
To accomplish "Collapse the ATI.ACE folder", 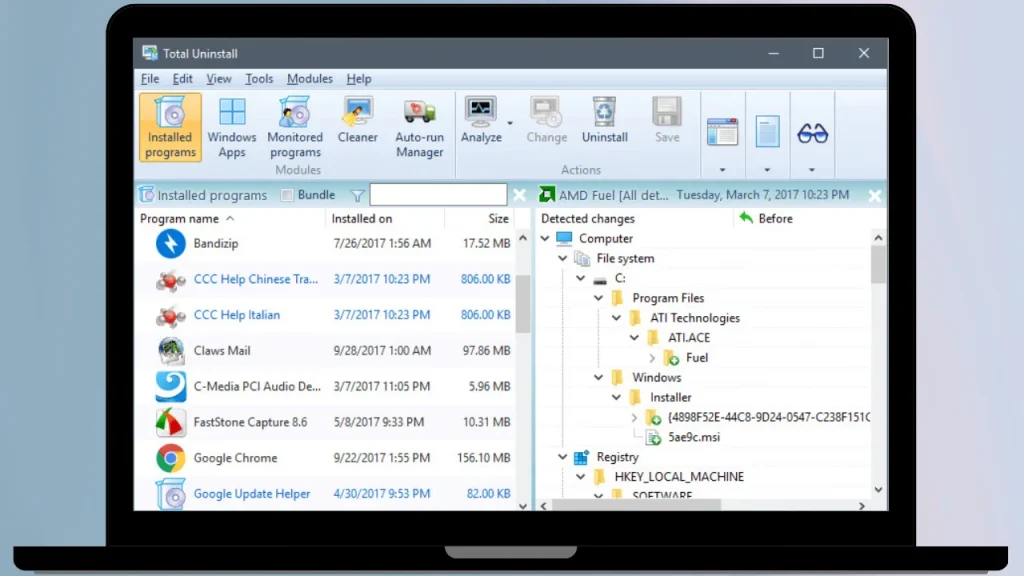I will point(634,338).
